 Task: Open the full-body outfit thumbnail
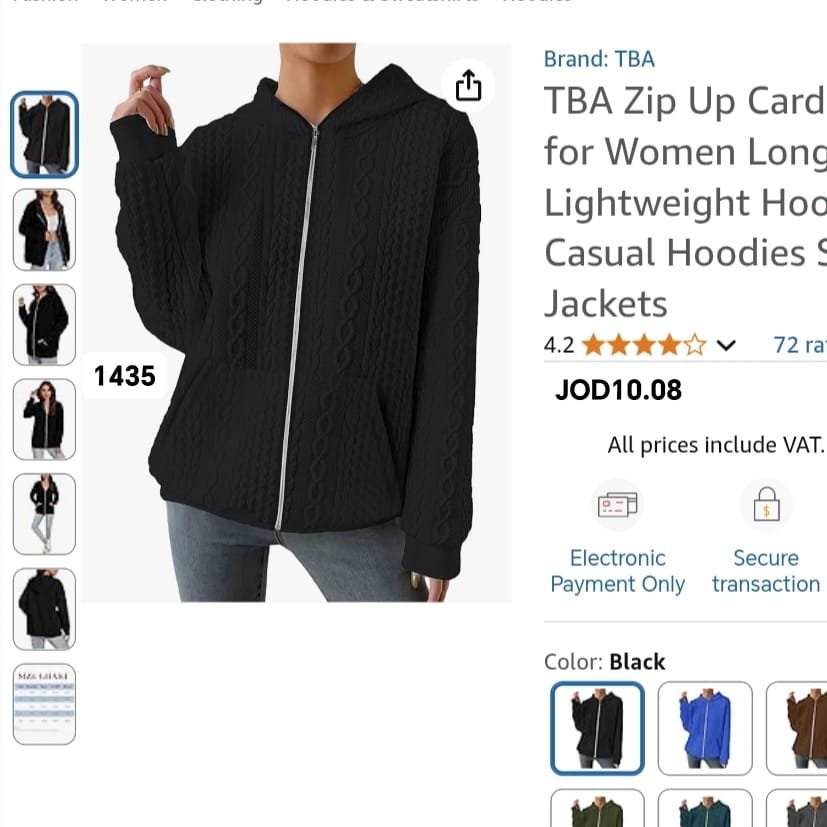44,514
